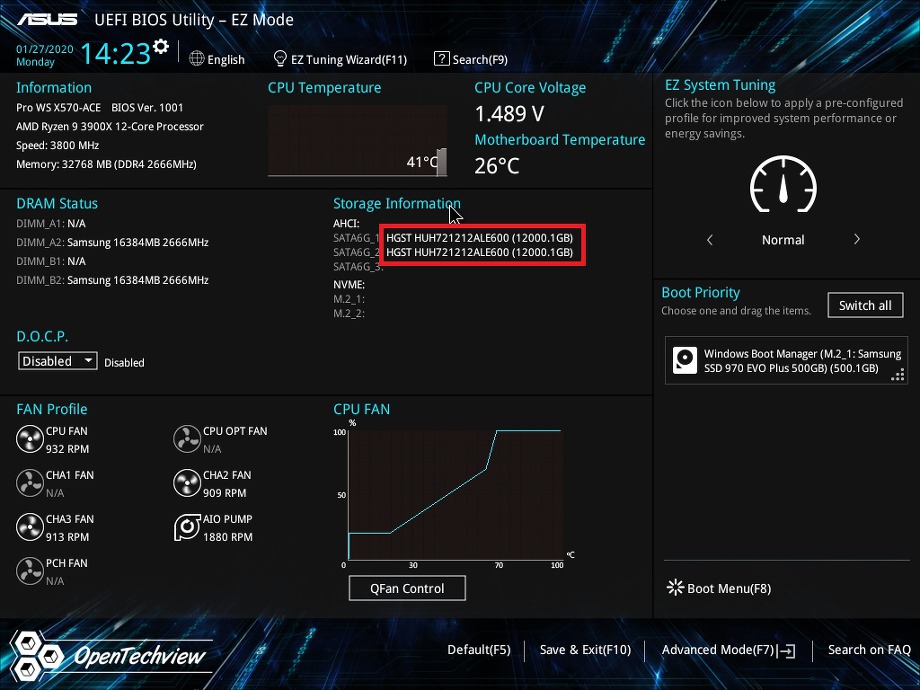Screen dimensions: 920x690
Task: Click the CPU OPT FAN icon
Action: 187,439
